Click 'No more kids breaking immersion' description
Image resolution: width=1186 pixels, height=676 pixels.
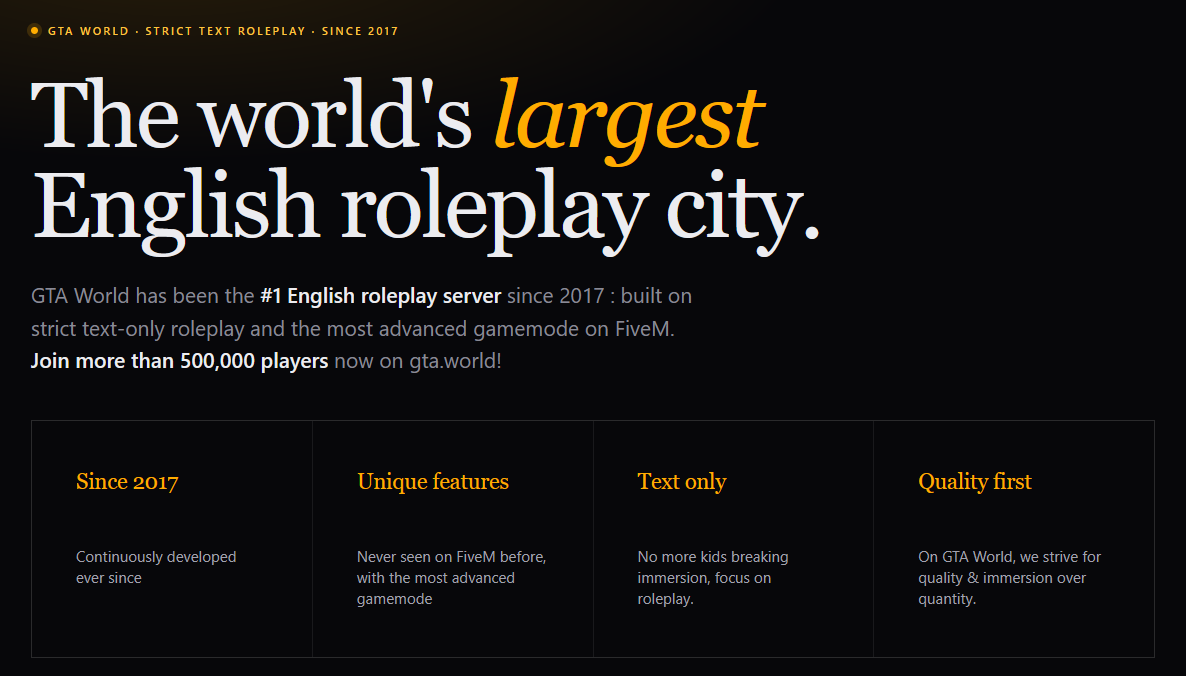tap(713, 578)
